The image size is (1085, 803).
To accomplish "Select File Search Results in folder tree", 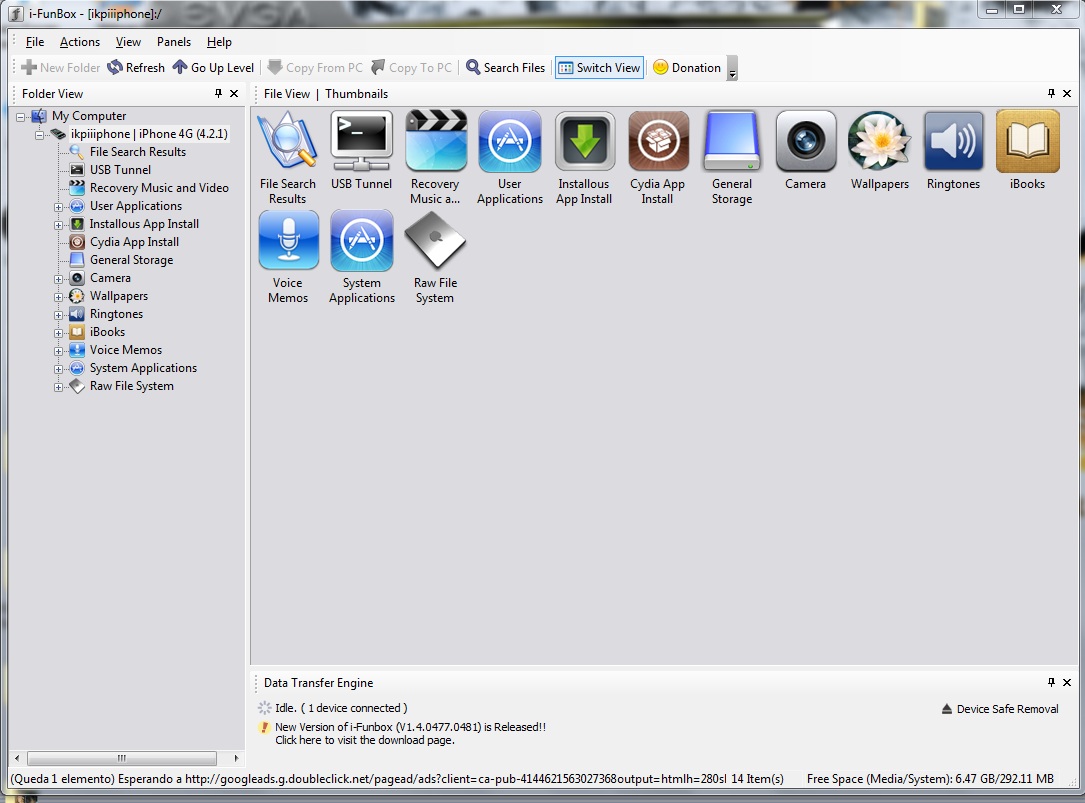I will (138, 152).
